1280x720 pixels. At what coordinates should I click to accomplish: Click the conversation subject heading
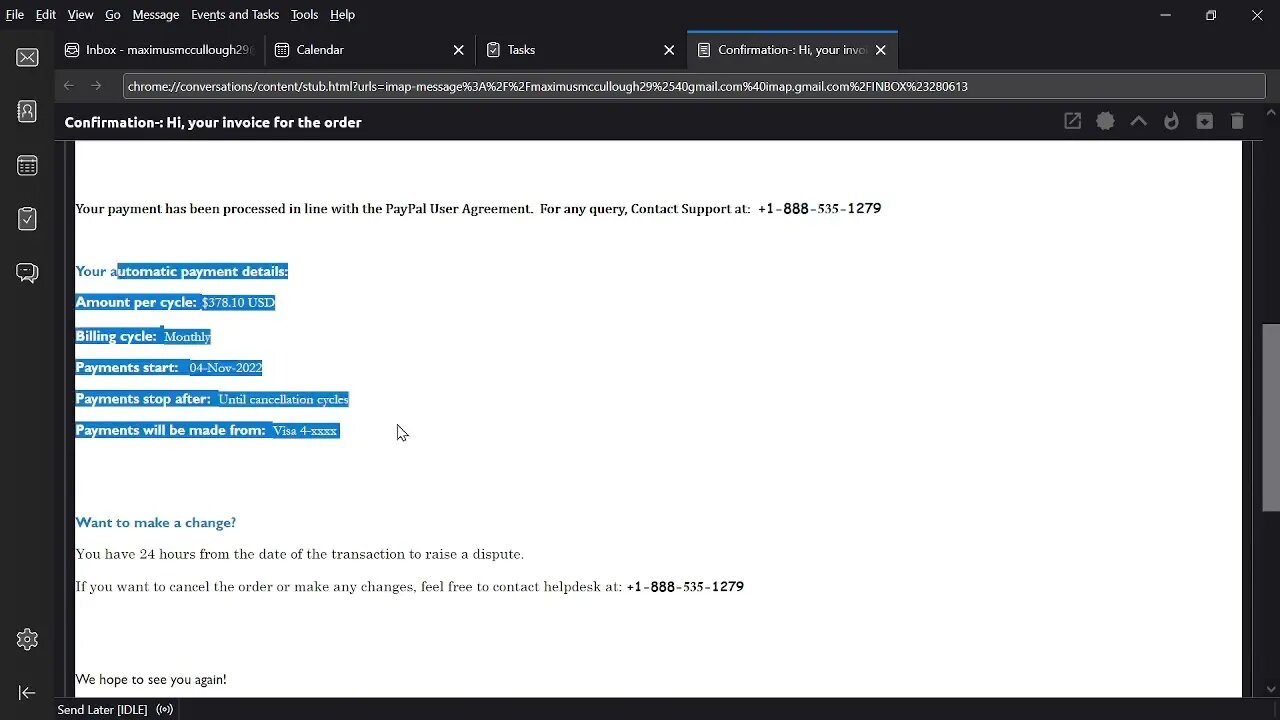213,122
